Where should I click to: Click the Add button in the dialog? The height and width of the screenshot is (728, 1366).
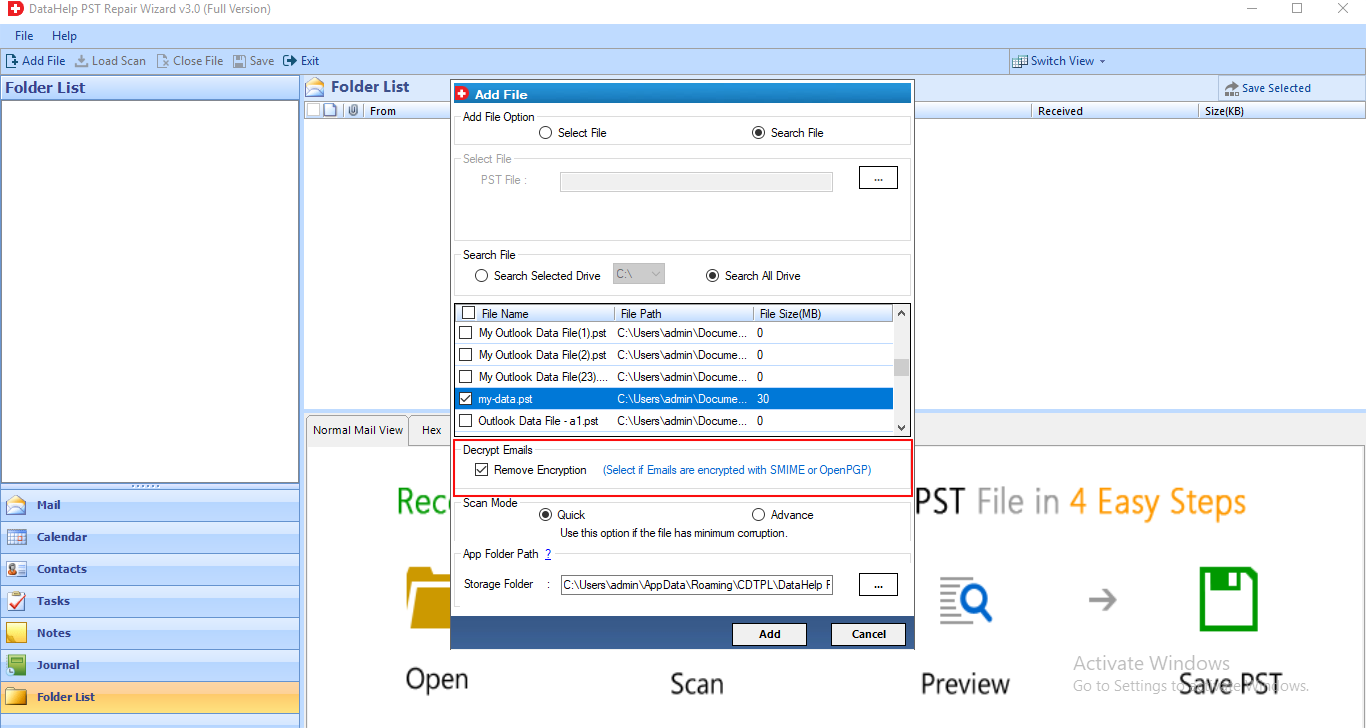tap(769, 634)
